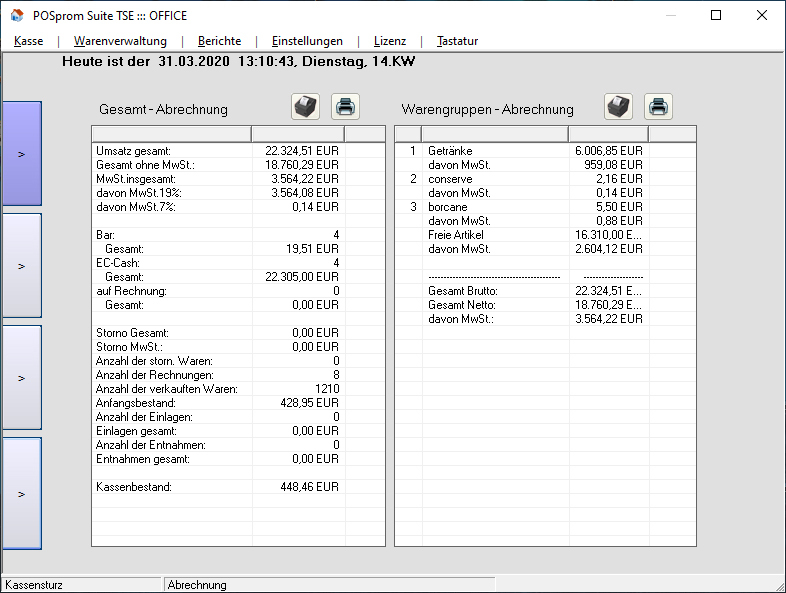Select the 'Getränke' product group row
Viewport: 786px width, 593px height.
(545, 151)
